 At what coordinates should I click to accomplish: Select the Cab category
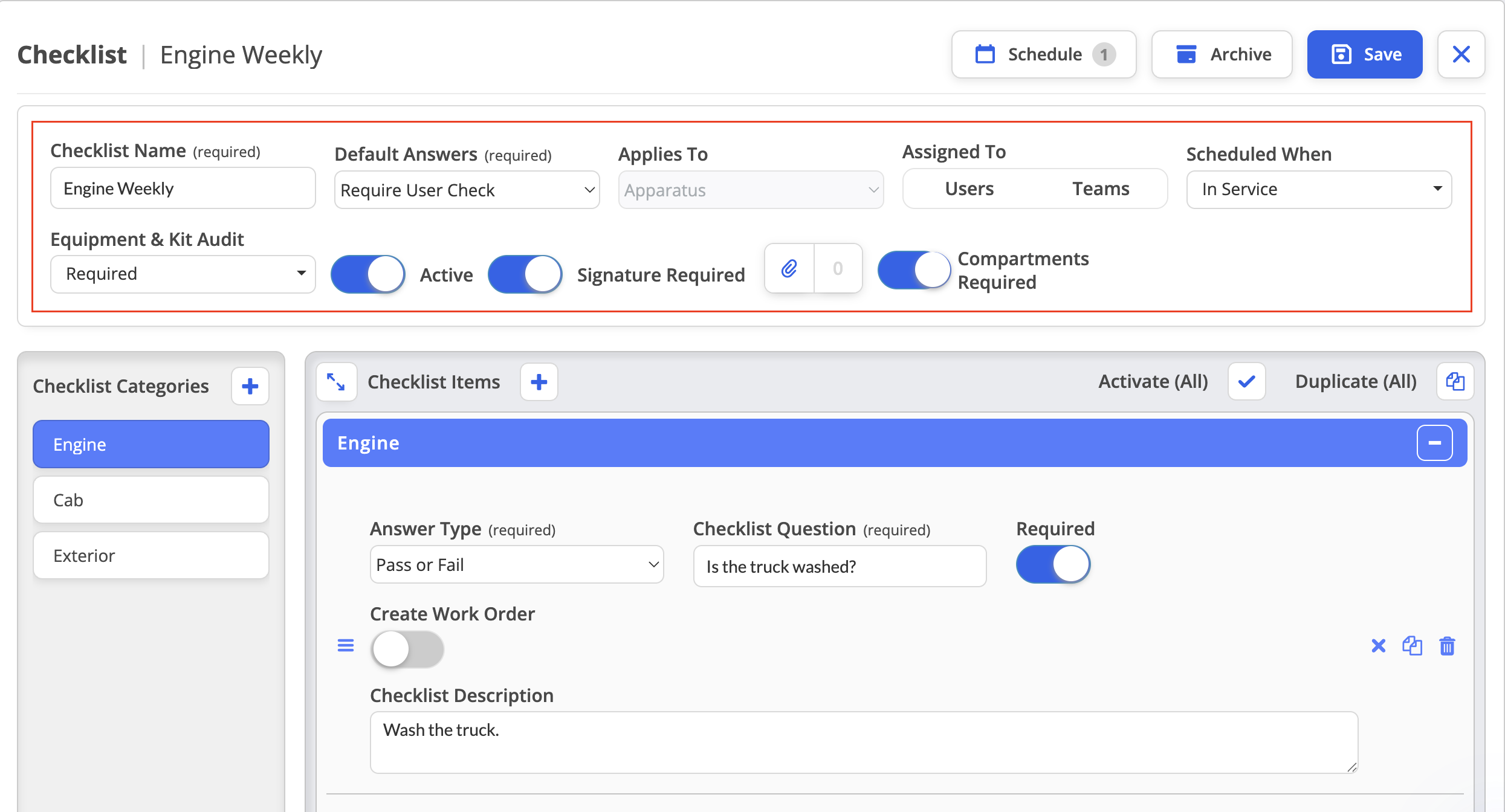click(151, 500)
